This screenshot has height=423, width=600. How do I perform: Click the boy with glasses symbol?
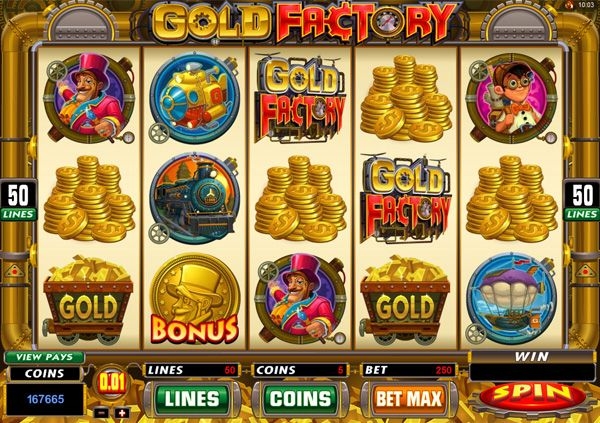pos(511,98)
